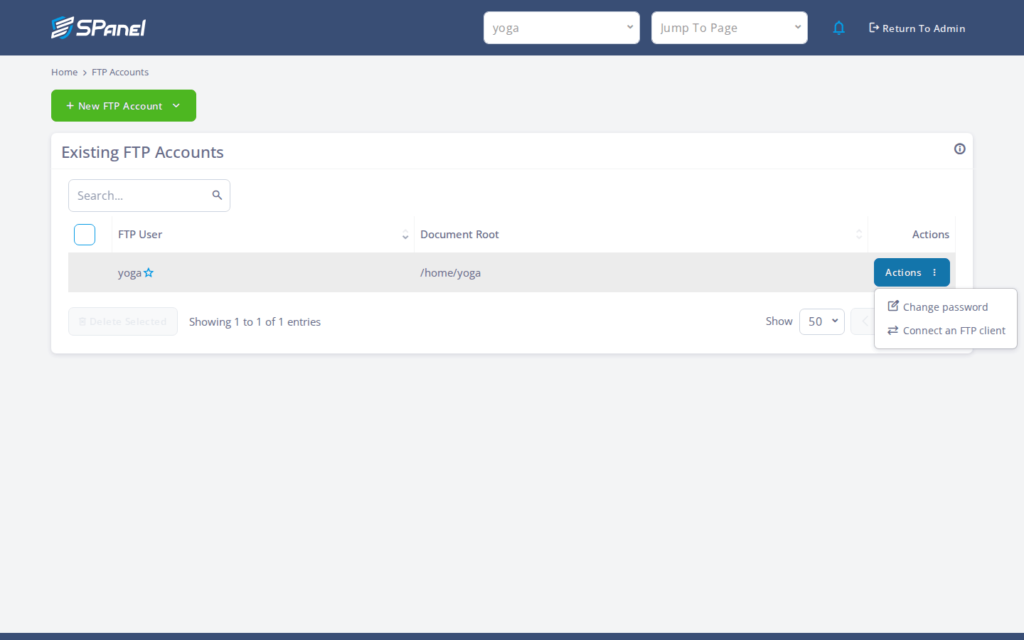The height and width of the screenshot is (640, 1024).
Task: Click the Connect an FTP client arrows icon
Action: coord(893,330)
